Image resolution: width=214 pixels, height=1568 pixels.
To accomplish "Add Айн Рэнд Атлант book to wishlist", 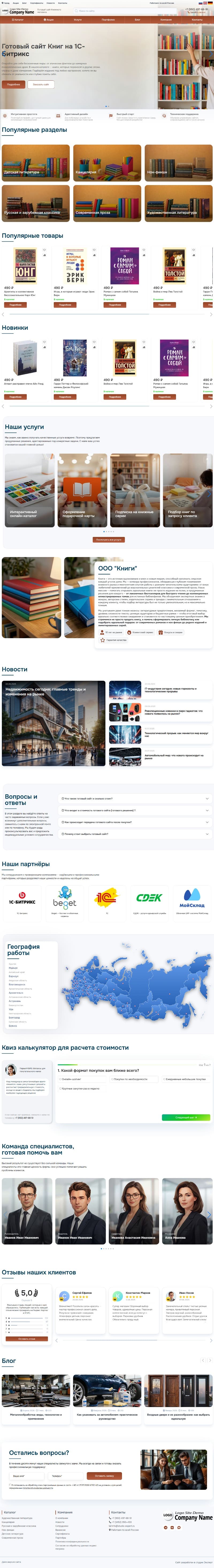I will (x=44, y=342).
